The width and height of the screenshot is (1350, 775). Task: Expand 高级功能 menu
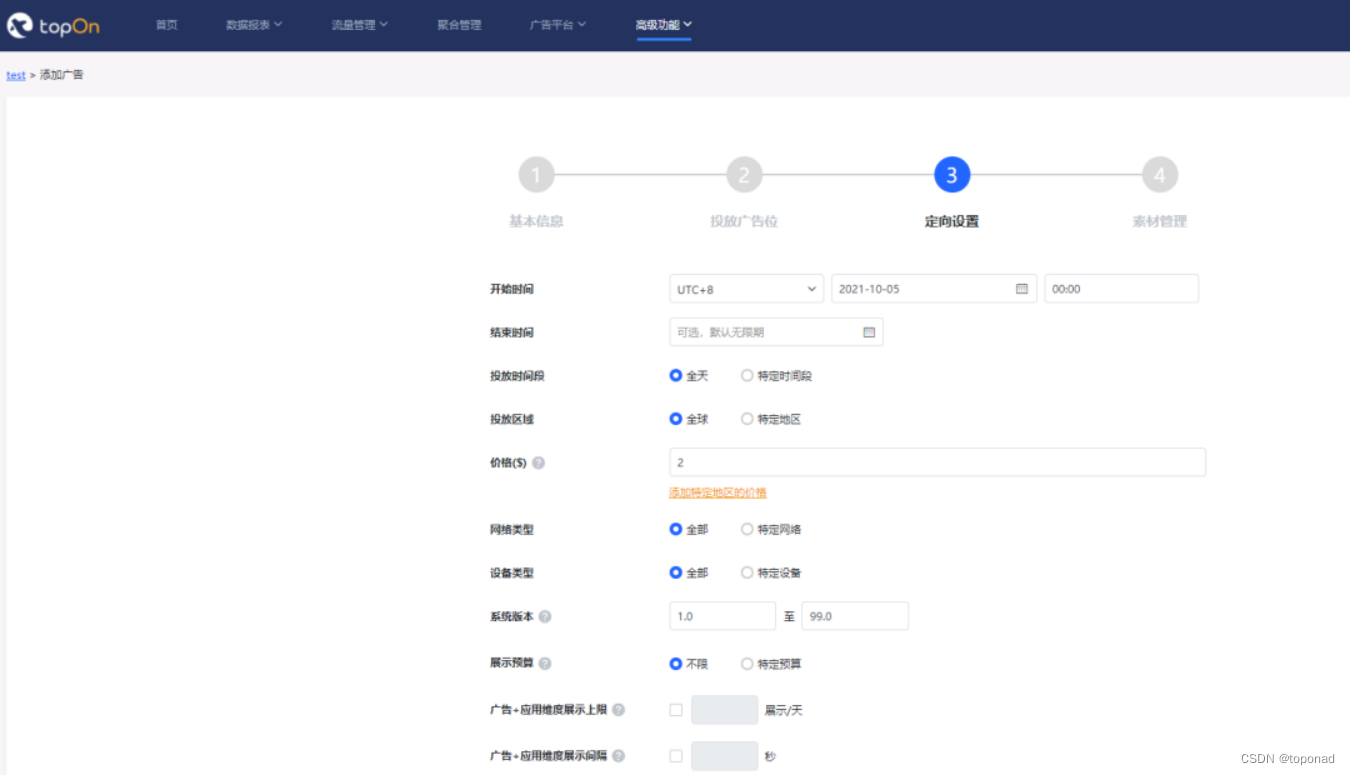click(664, 25)
